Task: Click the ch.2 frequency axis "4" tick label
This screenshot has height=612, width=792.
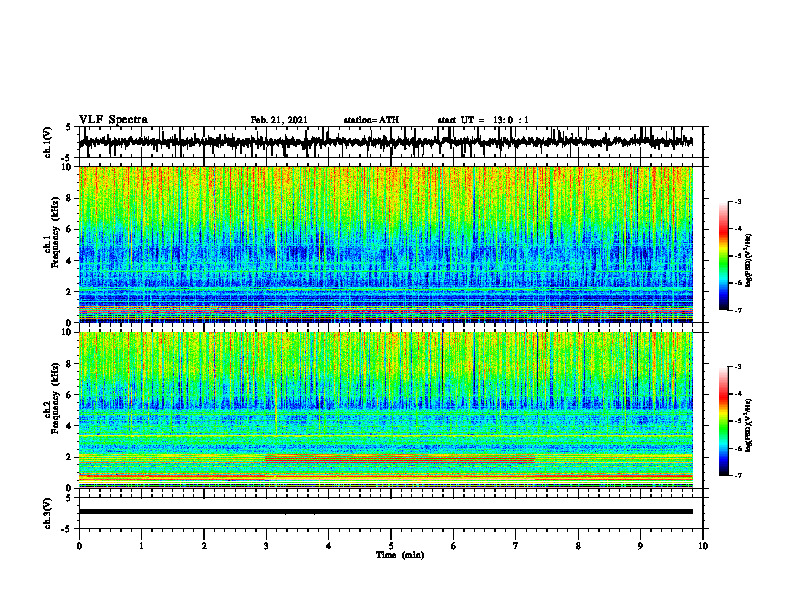Action: point(70,426)
